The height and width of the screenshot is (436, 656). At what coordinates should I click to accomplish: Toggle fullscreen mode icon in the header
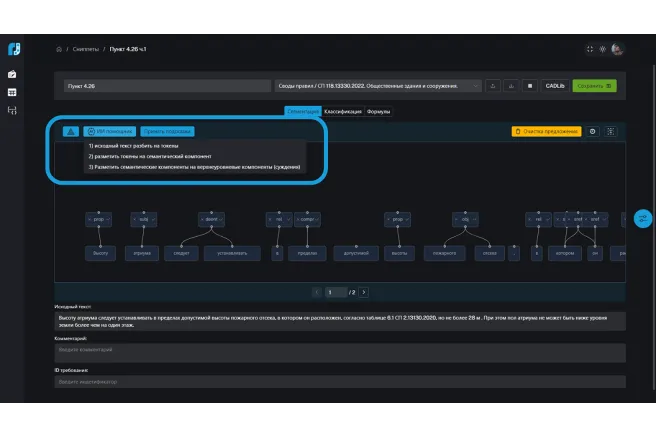(590, 49)
